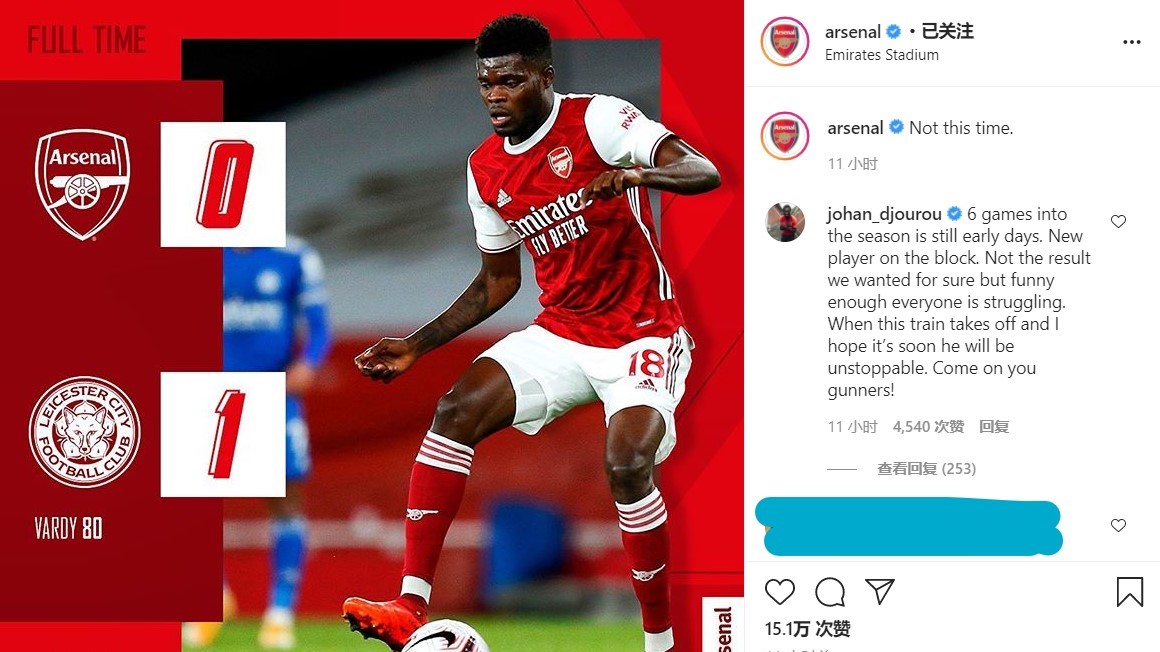The height and width of the screenshot is (652, 1160).
Task: Open comments via the speech bubble icon
Action: [x=830, y=592]
